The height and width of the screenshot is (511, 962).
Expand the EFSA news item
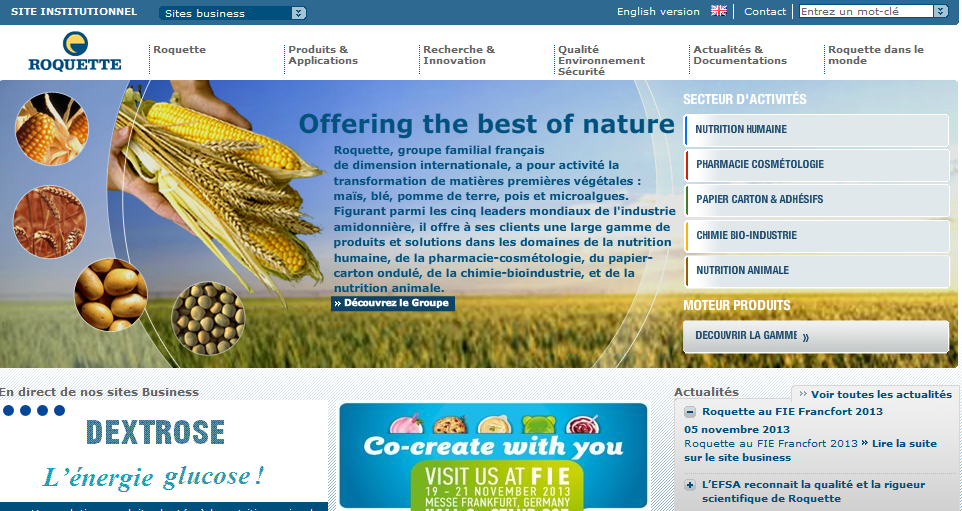(690, 485)
